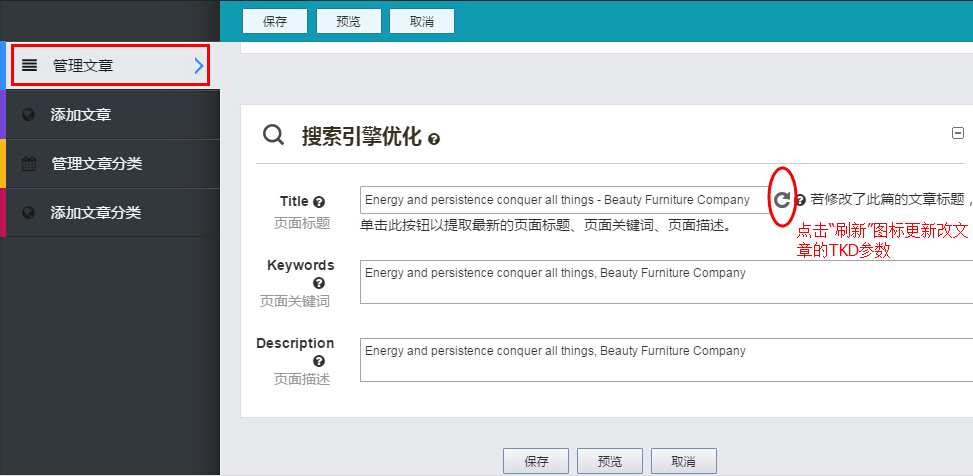Click the list icon beside 管理文章
973x476 pixels.
[29, 65]
